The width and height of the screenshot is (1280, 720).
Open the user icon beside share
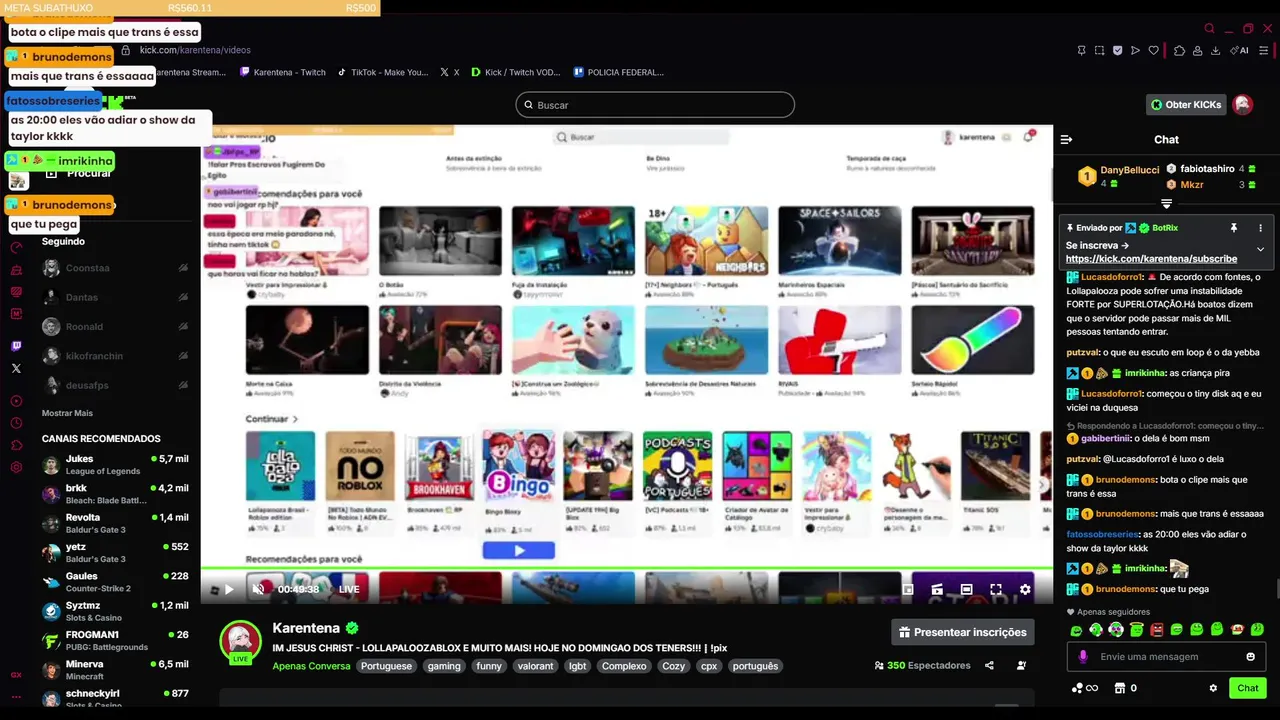click(1021, 665)
